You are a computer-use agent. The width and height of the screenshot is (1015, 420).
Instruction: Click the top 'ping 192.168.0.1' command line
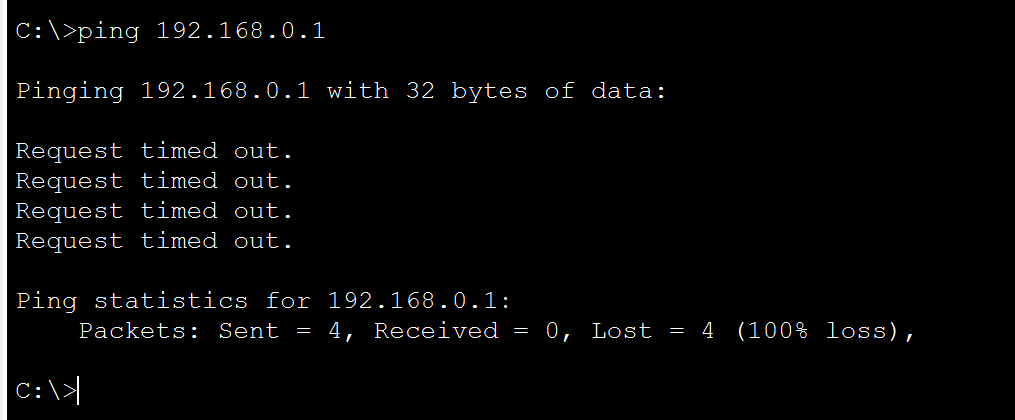[x=170, y=31]
